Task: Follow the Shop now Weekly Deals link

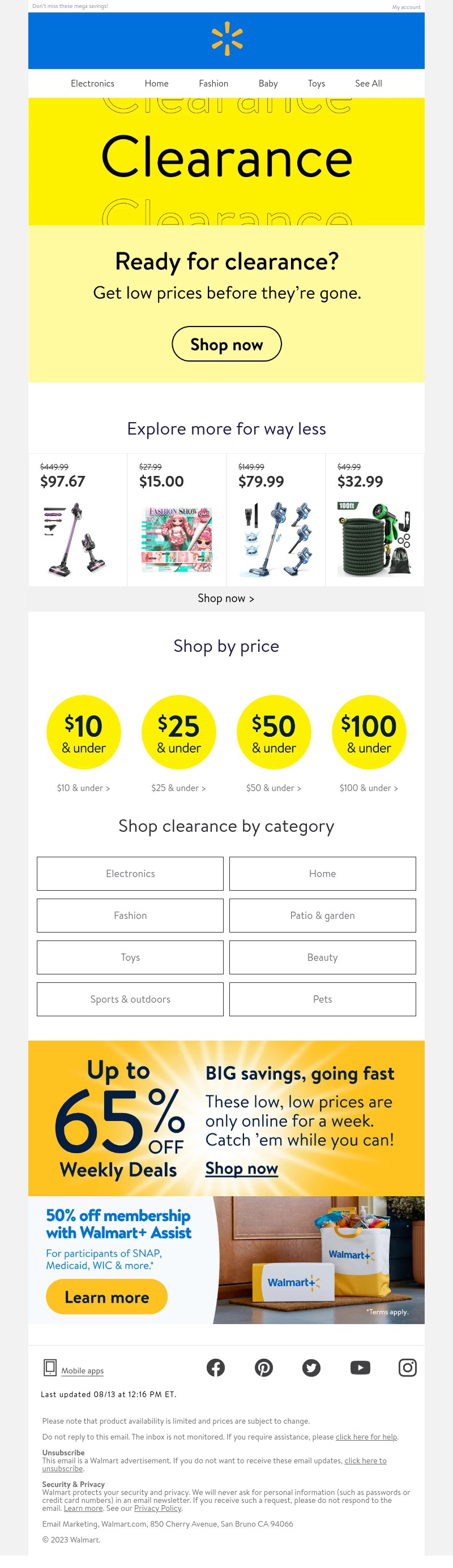Action: pos(242,1168)
